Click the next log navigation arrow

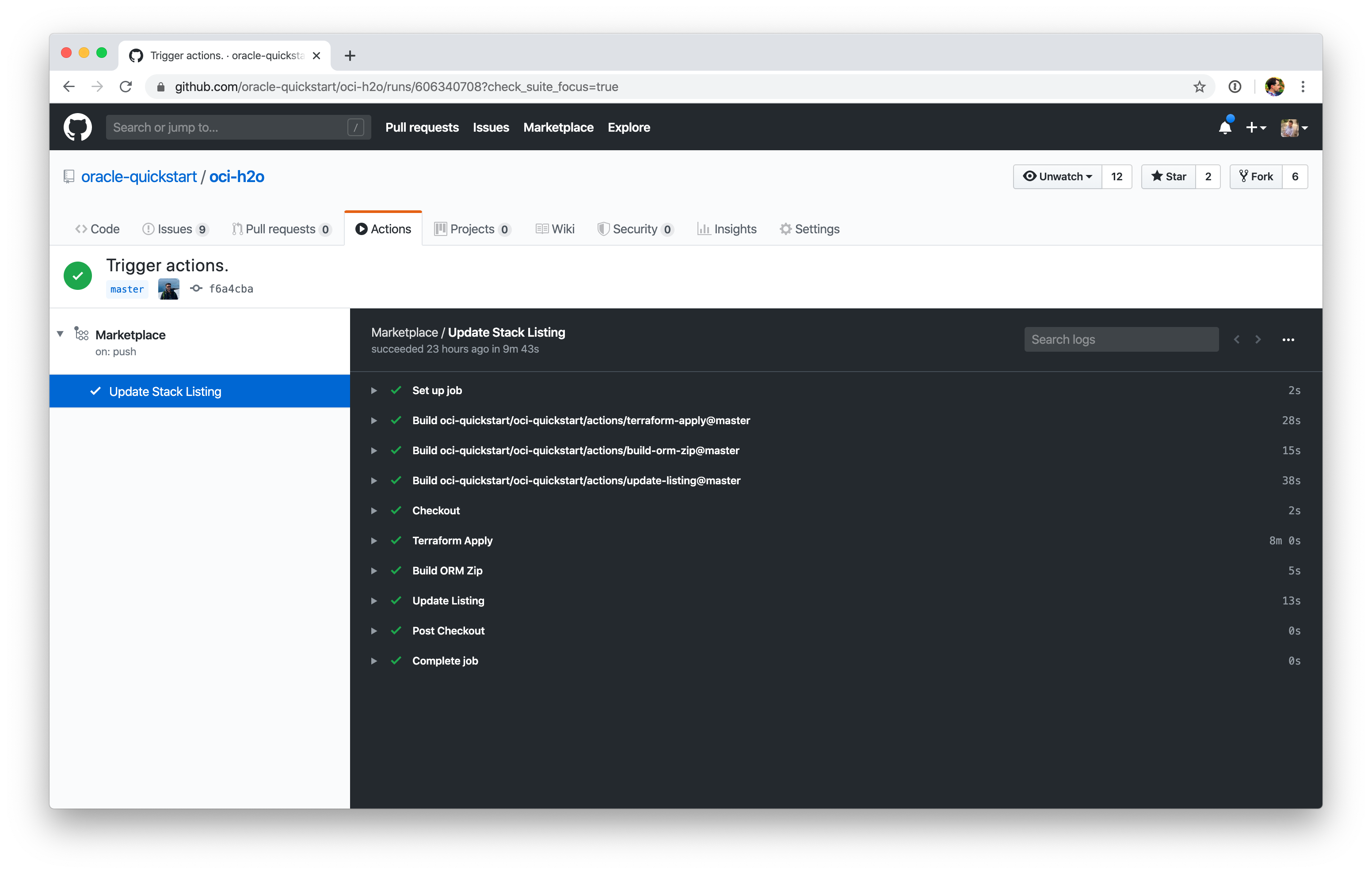tap(1258, 339)
